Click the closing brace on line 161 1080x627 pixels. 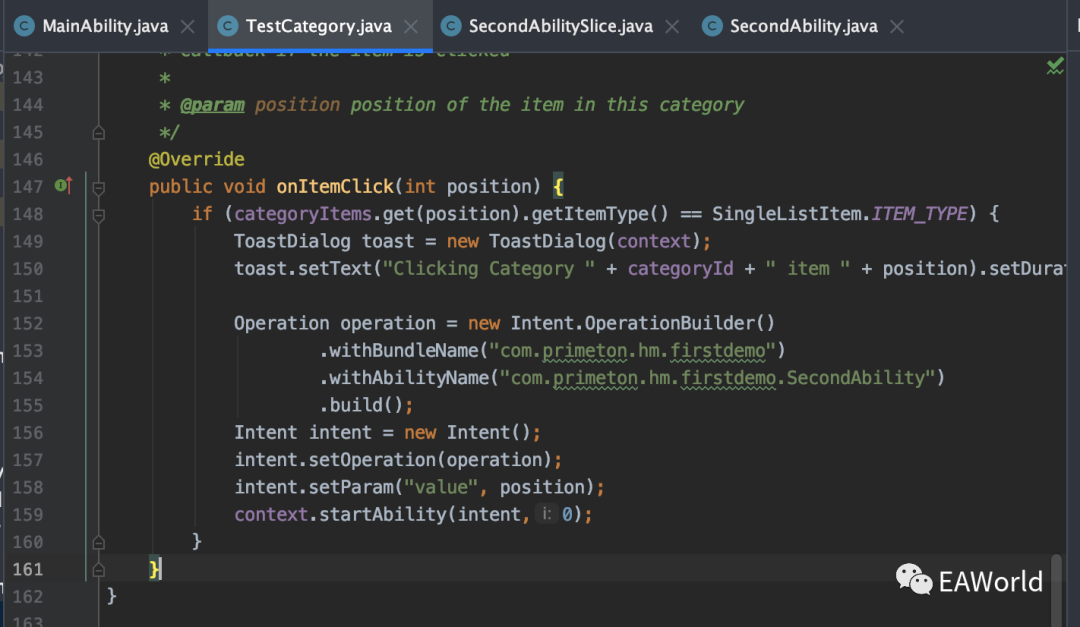tap(154, 569)
